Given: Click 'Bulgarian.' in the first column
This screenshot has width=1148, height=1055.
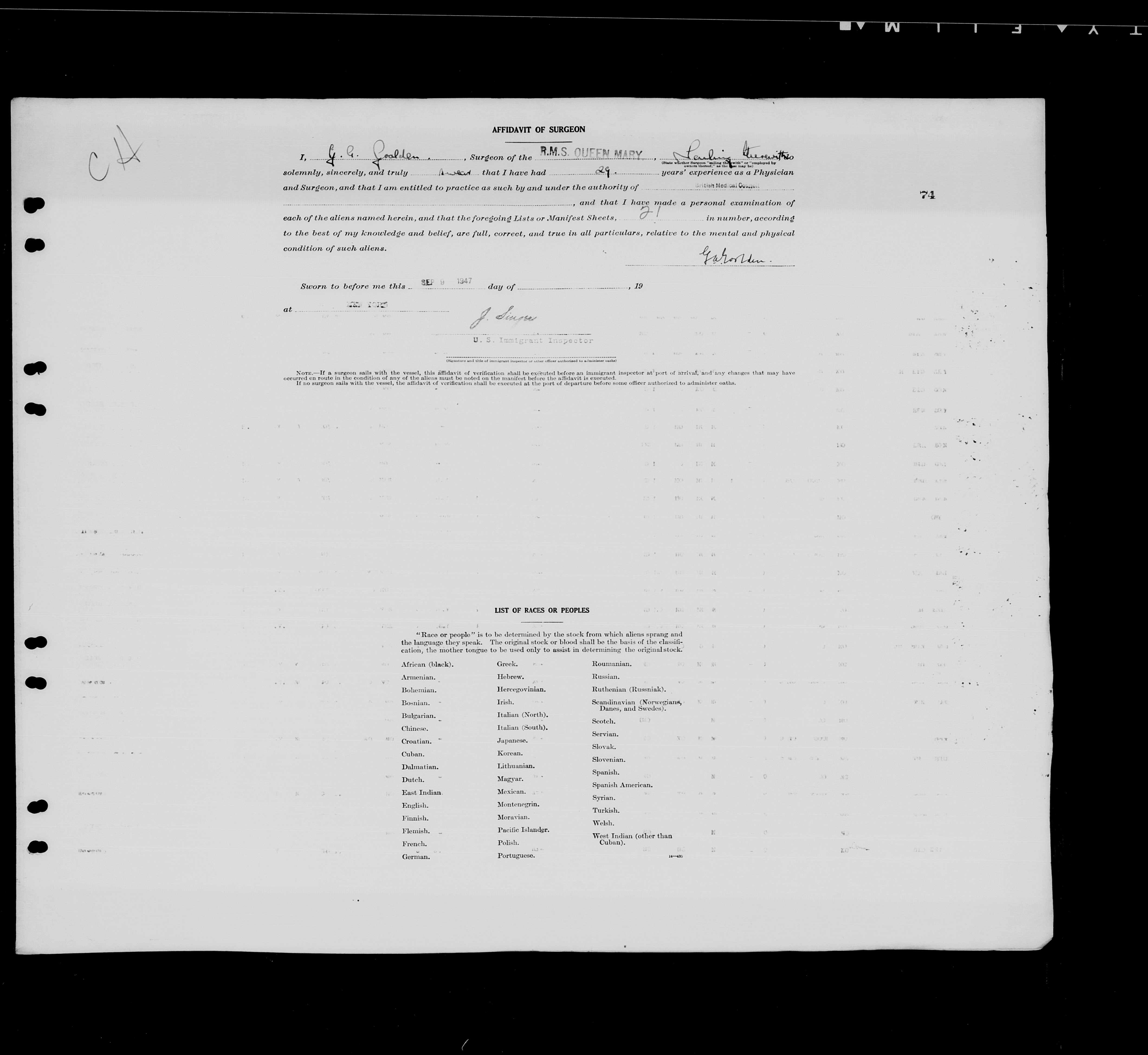Looking at the screenshot, I should (418, 716).
